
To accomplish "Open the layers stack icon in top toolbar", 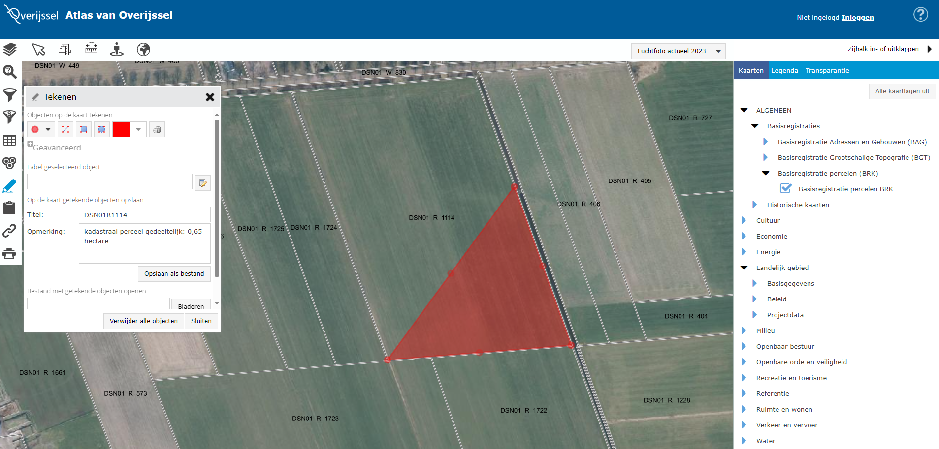I will click(10, 49).
